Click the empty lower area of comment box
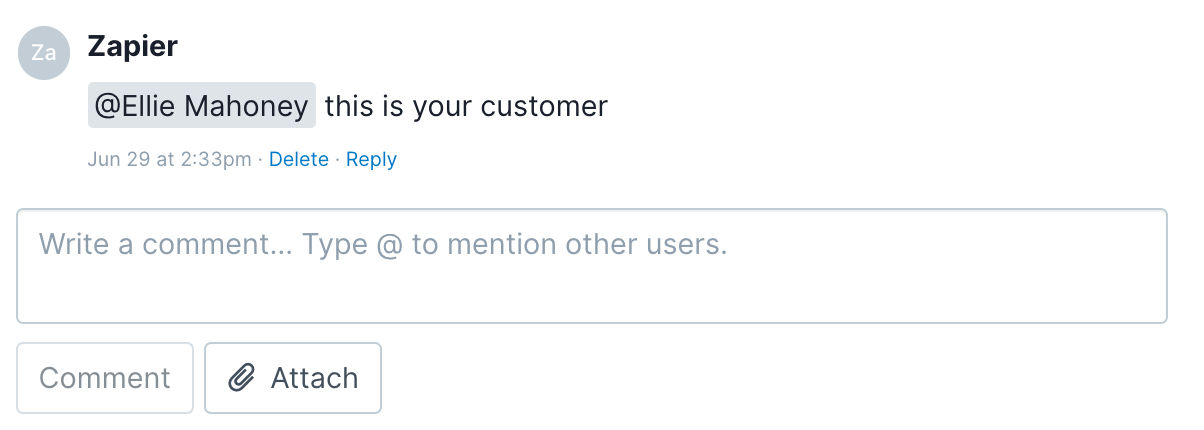The image size is (1204, 430). coord(592,295)
